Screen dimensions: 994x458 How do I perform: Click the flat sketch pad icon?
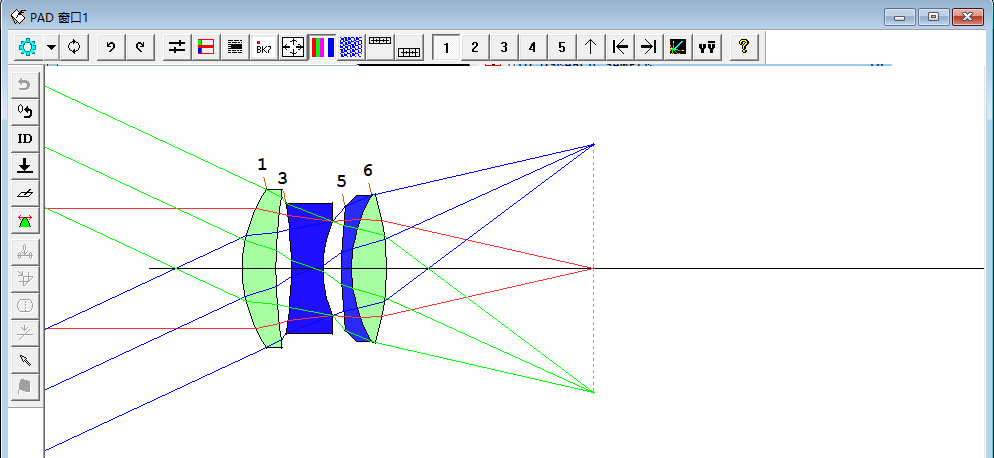(x=25, y=193)
